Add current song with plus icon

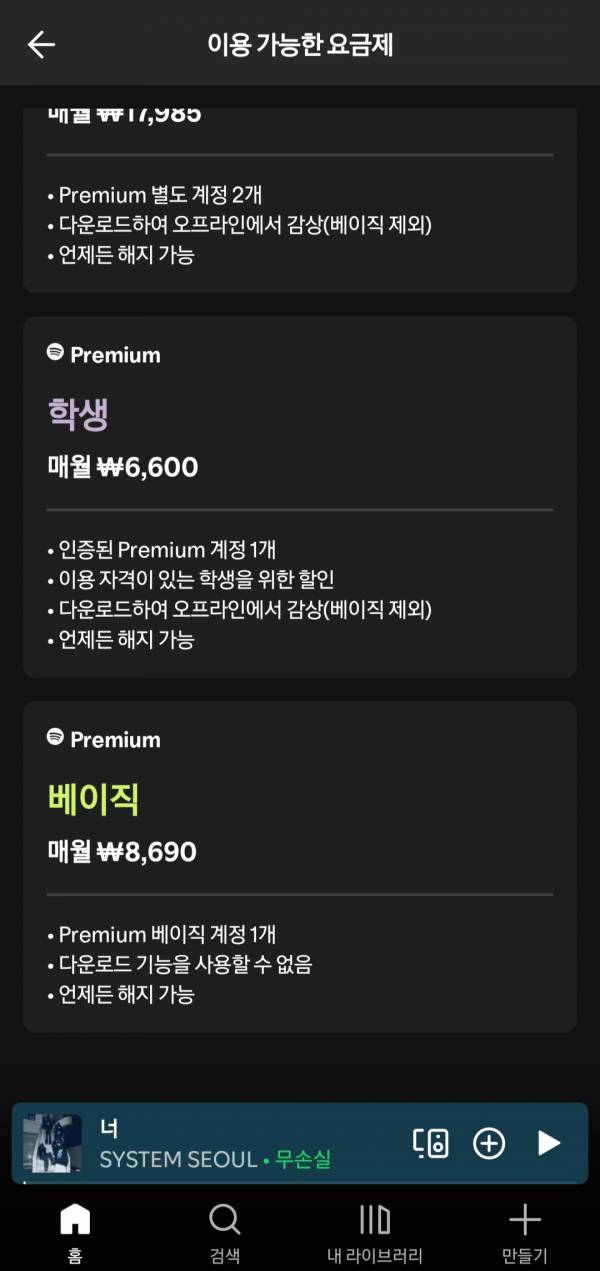(x=489, y=1143)
